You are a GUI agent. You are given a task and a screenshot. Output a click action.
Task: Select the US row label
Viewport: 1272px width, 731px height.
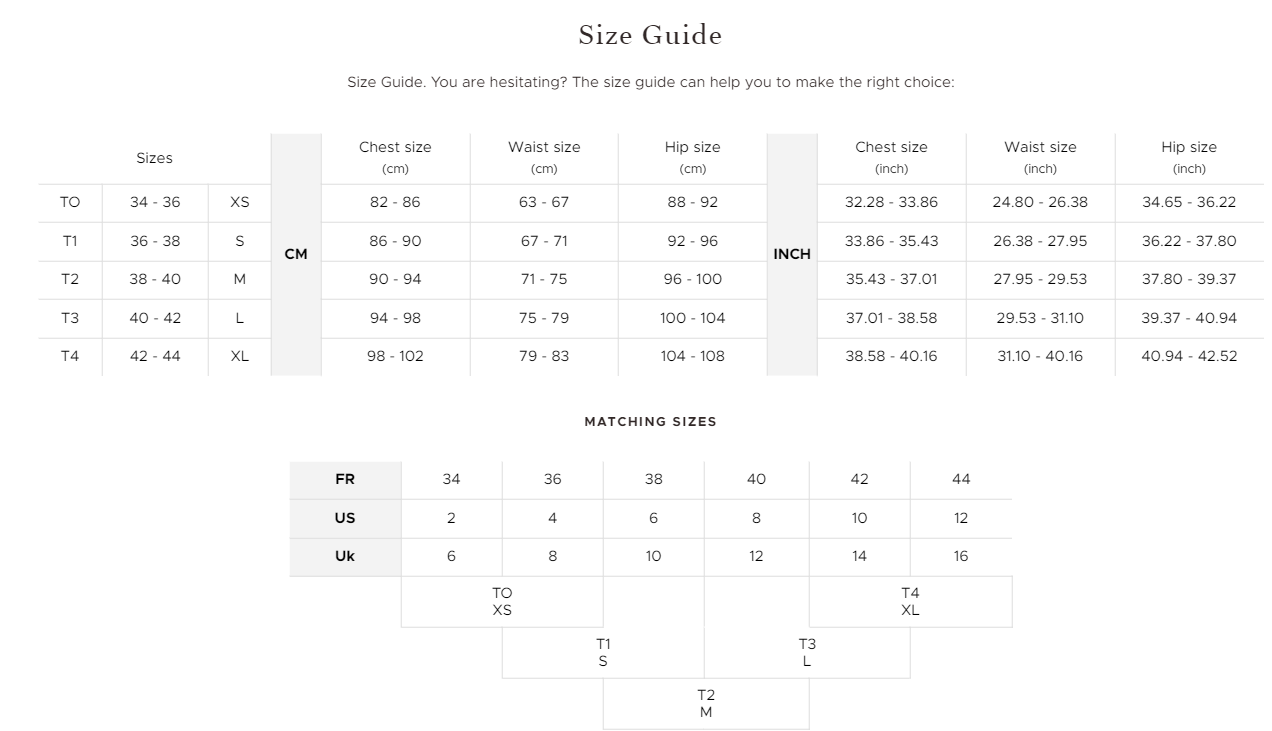click(x=345, y=518)
